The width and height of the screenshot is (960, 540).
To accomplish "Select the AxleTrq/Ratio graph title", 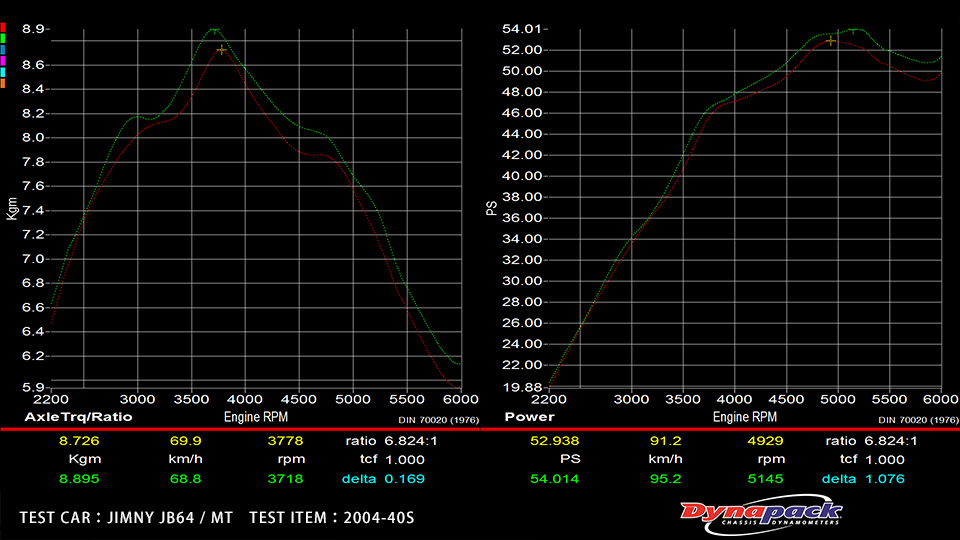I will (78, 416).
